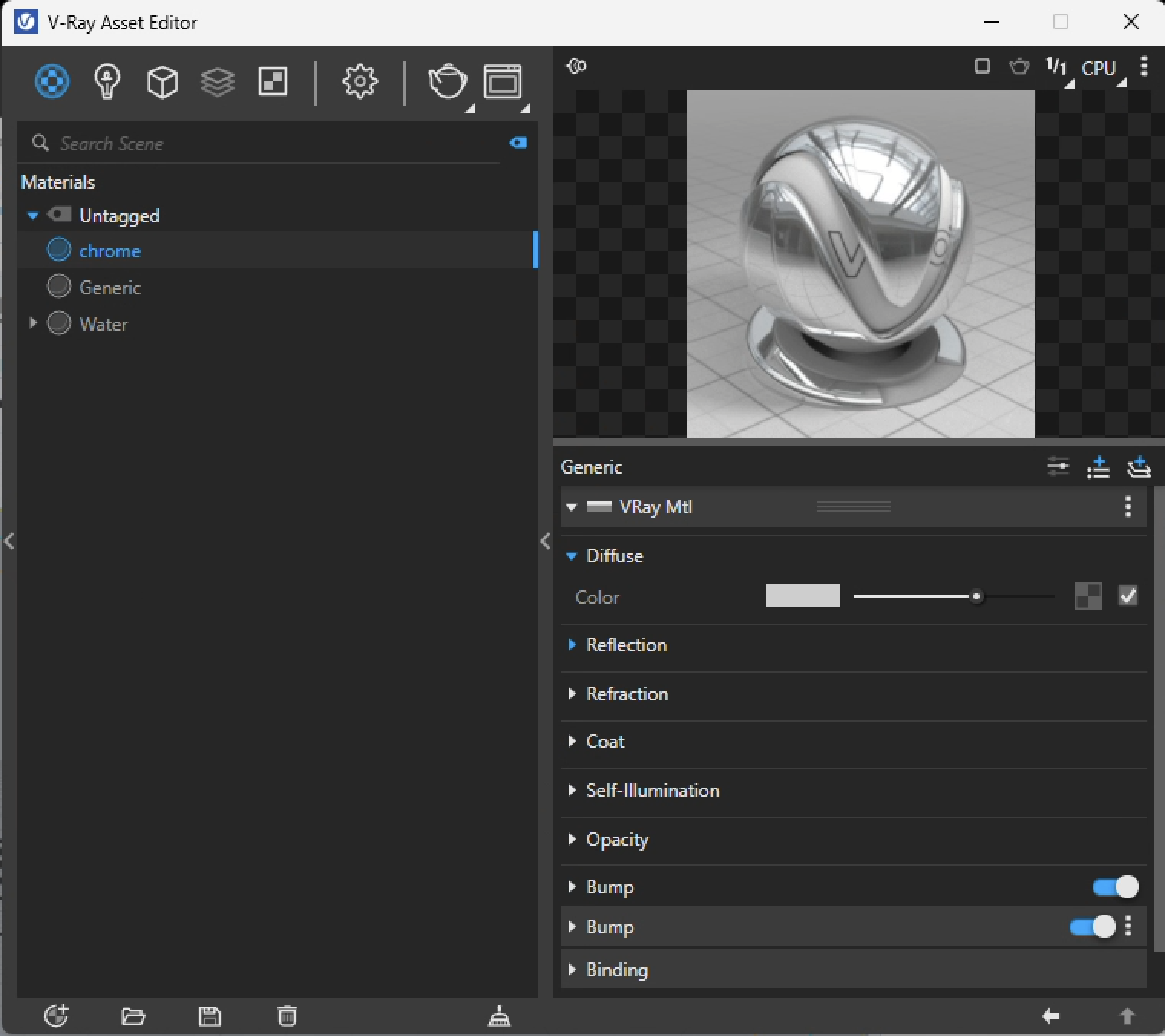Click the Import asset folder icon
This screenshot has height=1036, width=1165.
[133, 1016]
